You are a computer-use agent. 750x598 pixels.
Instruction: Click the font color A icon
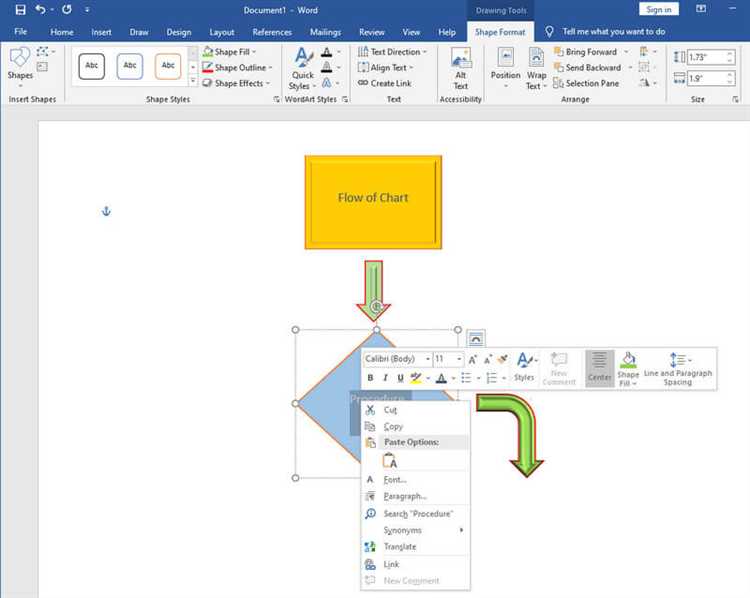(441, 378)
